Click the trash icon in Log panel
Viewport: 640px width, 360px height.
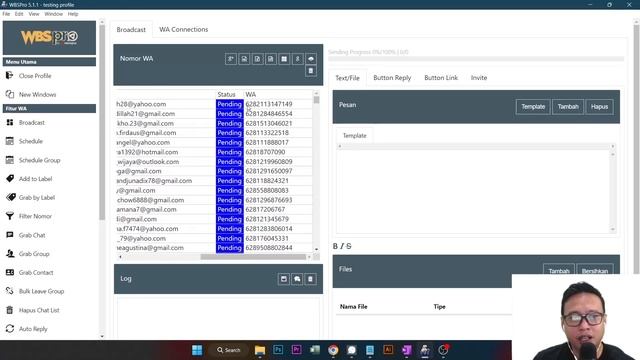pos(310,279)
